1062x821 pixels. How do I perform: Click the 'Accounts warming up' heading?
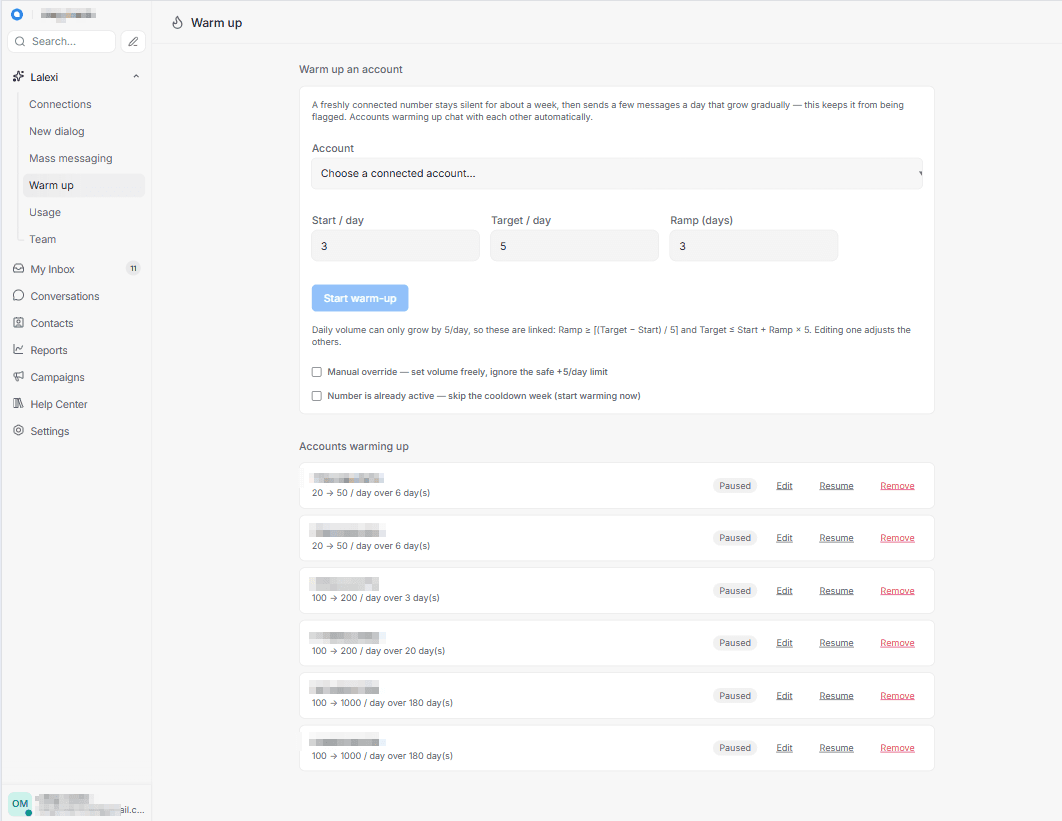[x=354, y=446]
